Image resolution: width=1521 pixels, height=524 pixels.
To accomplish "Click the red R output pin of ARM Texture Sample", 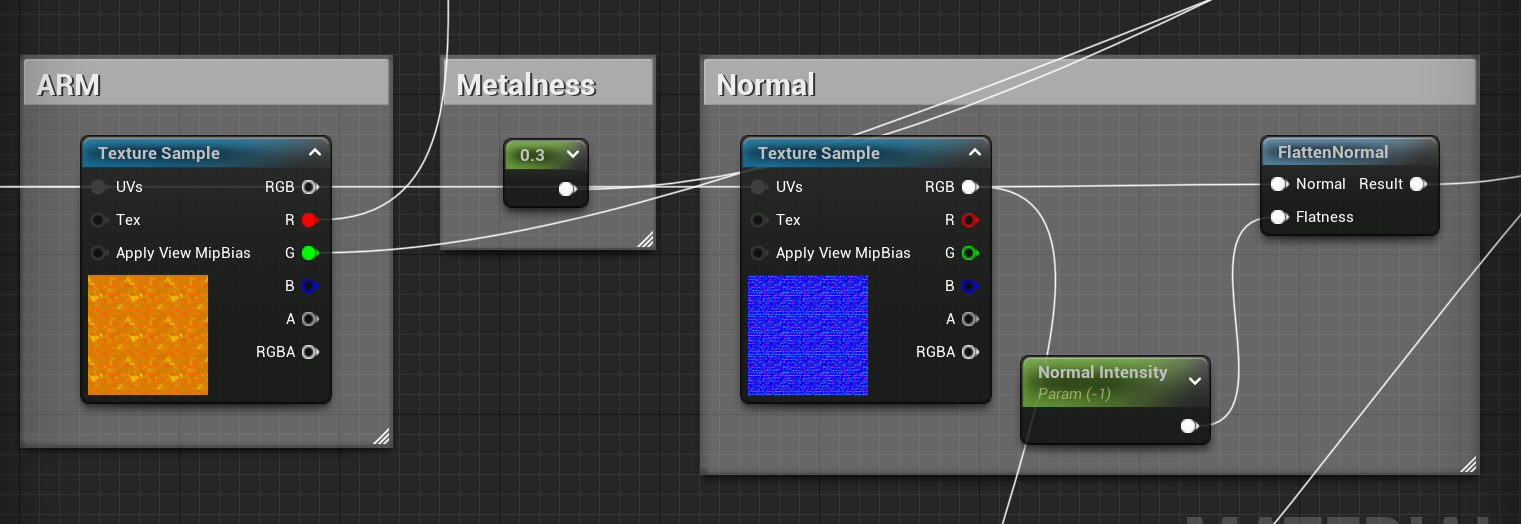I will [309, 220].
